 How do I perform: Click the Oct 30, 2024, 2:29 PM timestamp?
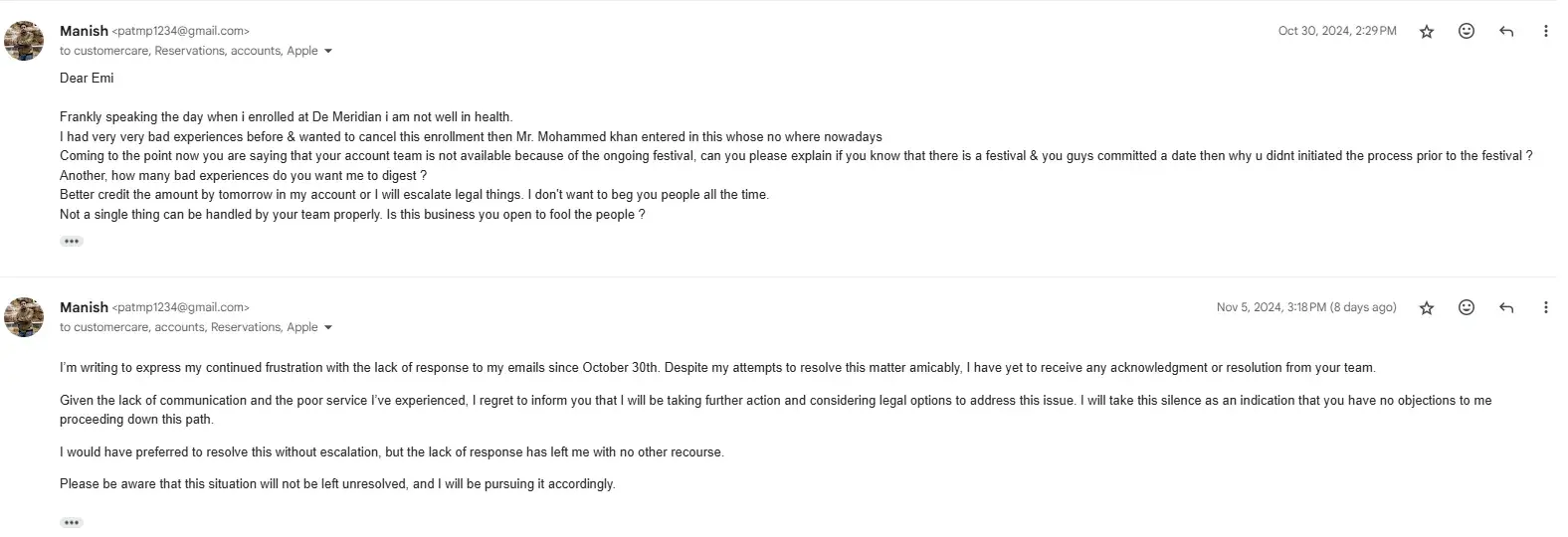tap(1336, 32)
